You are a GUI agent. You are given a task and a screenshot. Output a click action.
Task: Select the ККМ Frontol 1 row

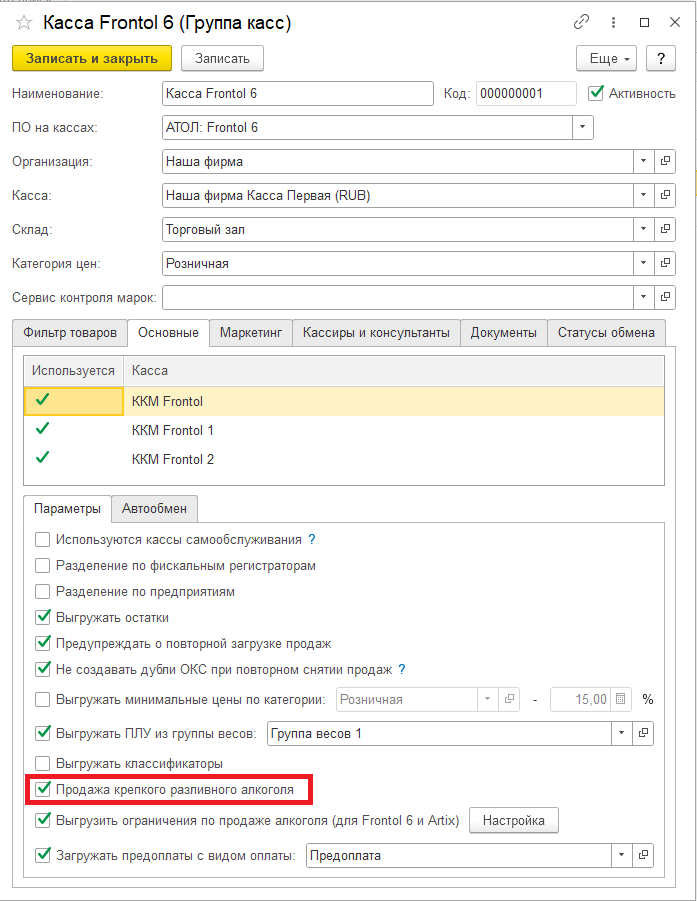173,430
